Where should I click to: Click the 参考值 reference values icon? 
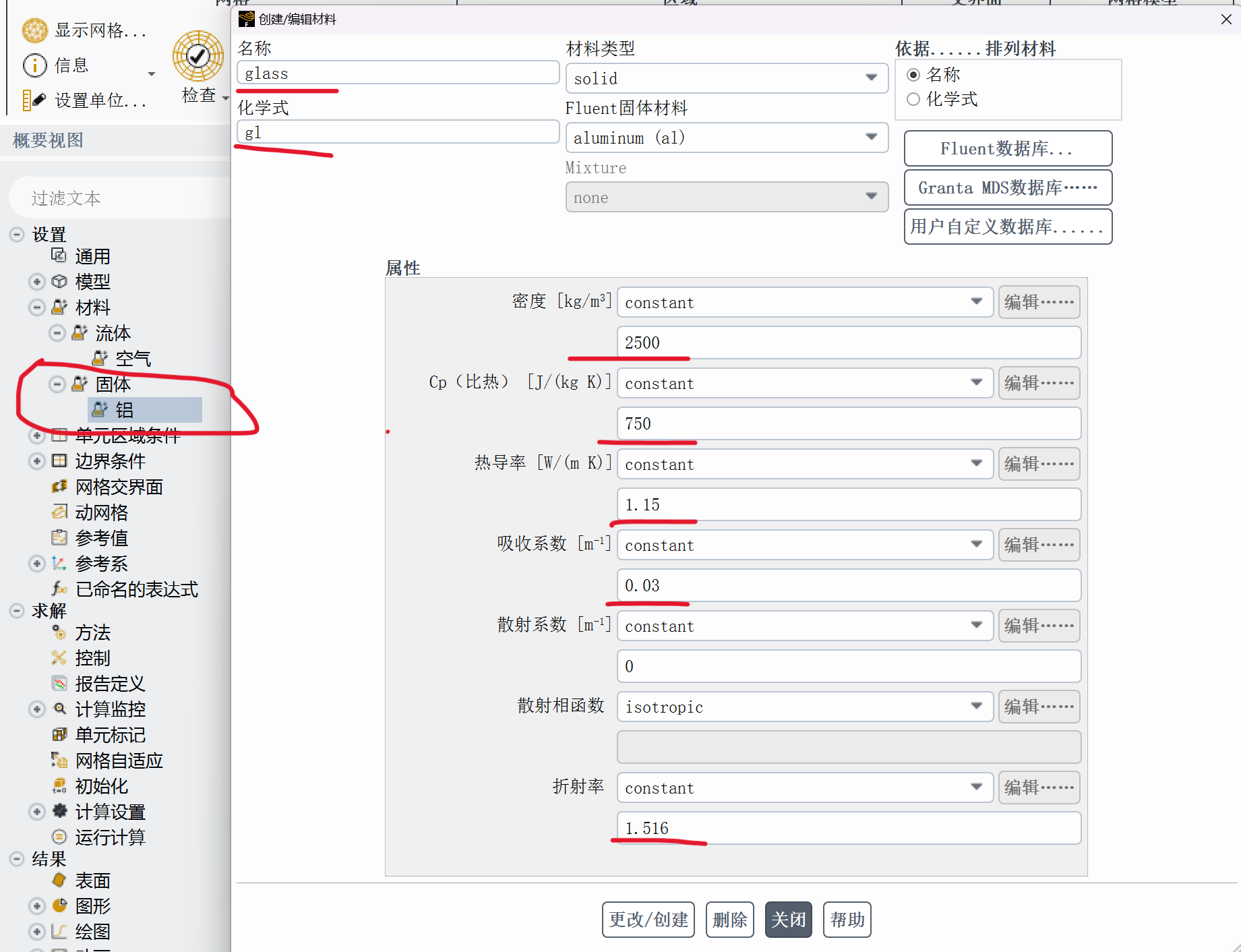coord(59,537)
